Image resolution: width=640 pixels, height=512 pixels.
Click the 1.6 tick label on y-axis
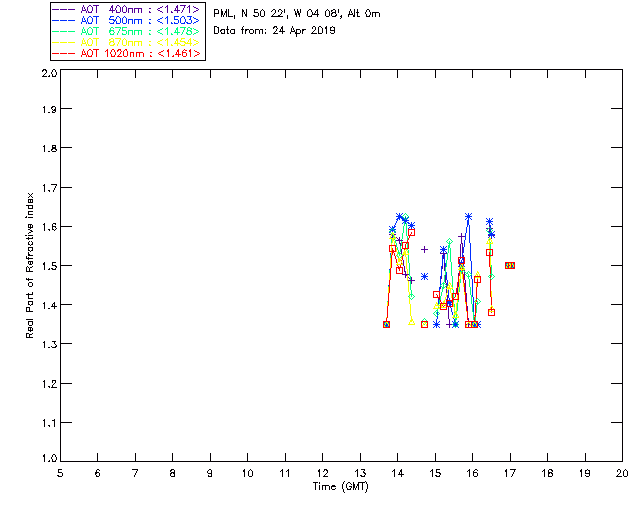click(49, 227)
